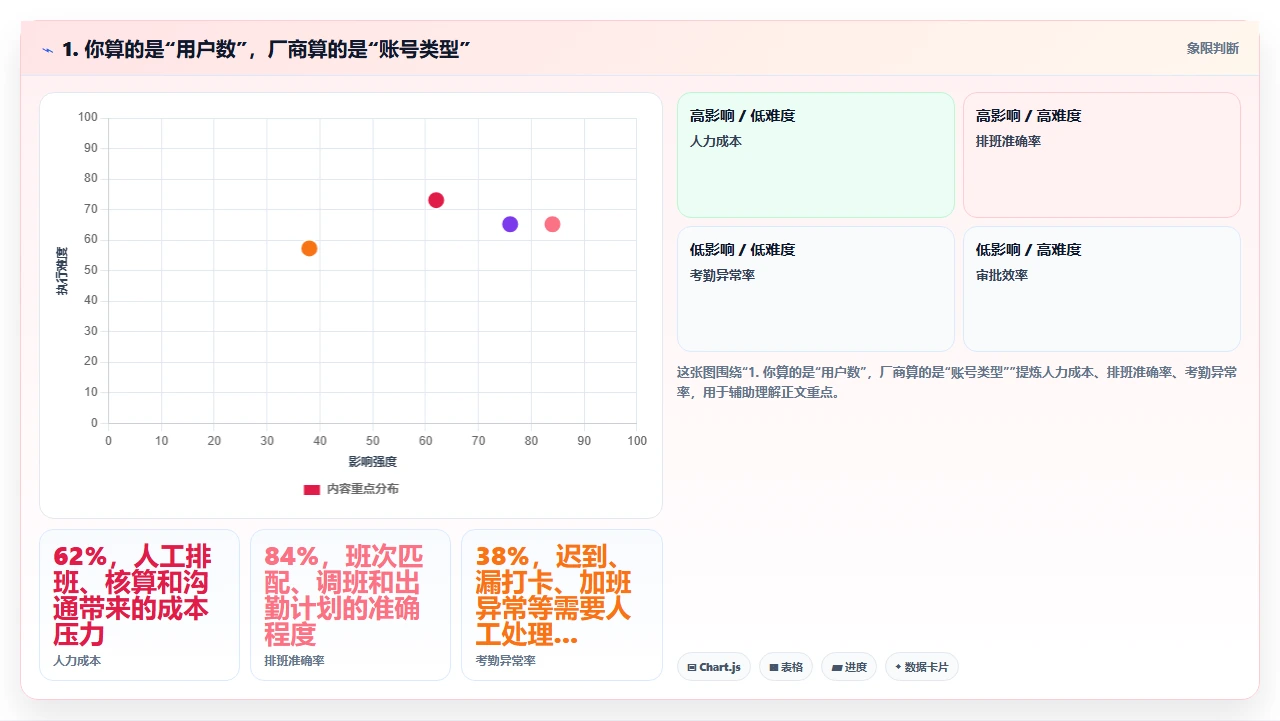Click the 内容重点分布 legend label
Screen dimensions: 1280x721
point(363,489)
